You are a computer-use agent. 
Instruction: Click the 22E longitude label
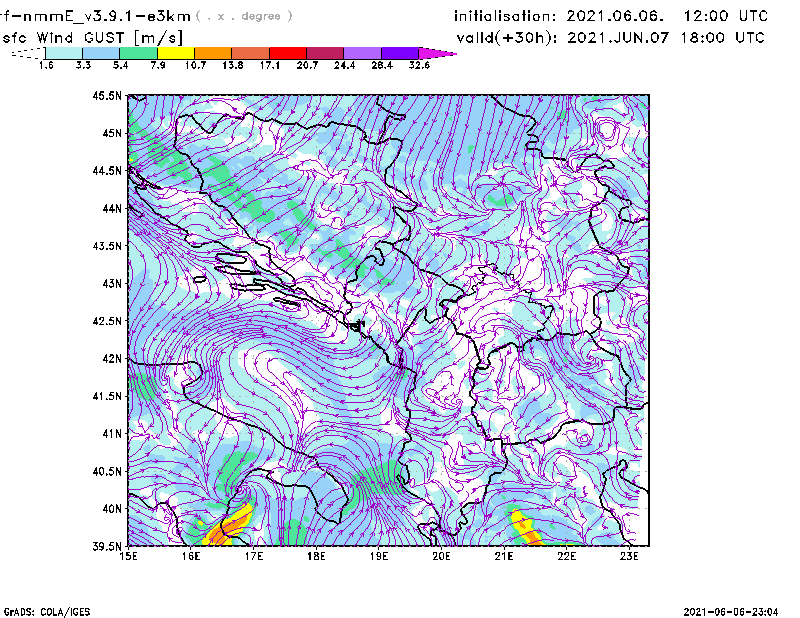[x=566, y=556]
